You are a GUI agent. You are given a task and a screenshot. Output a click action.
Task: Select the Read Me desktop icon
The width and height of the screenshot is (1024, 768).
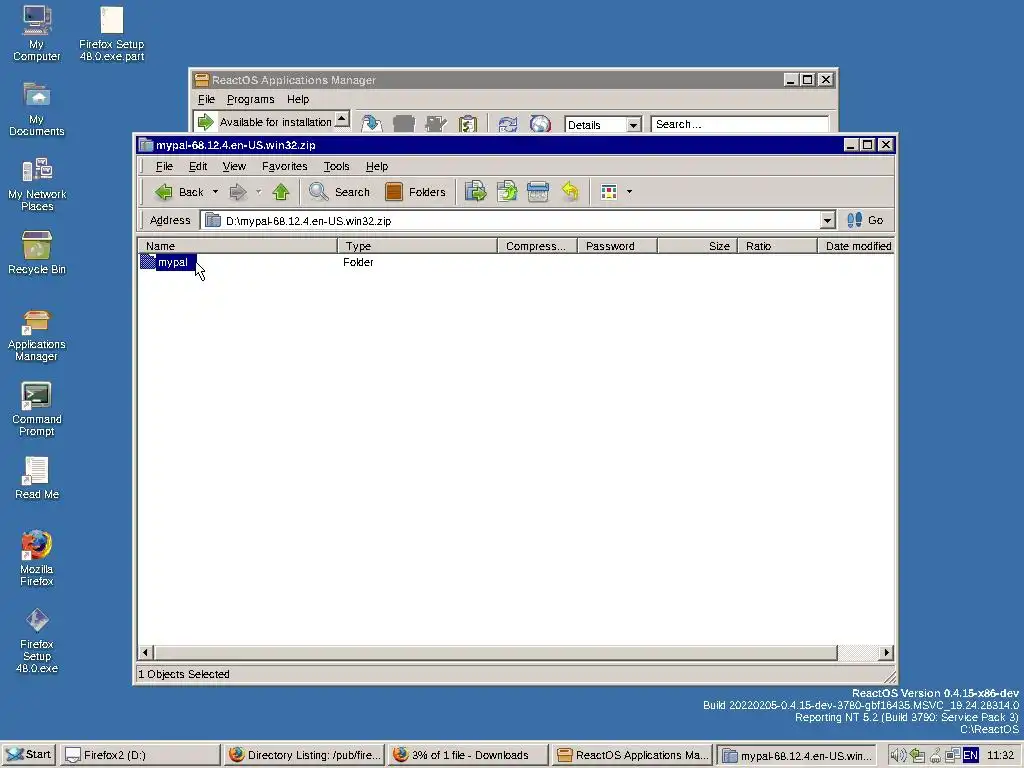37,478
